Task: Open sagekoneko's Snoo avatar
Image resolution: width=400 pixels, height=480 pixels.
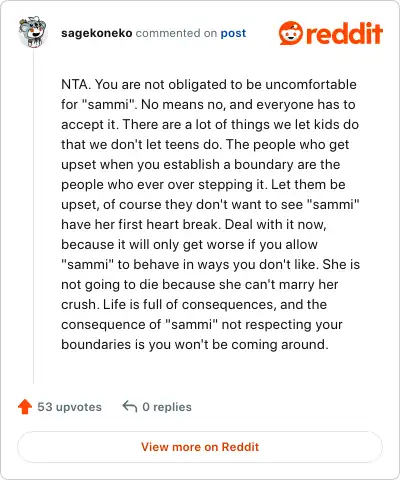Action: tap(32, 32)
